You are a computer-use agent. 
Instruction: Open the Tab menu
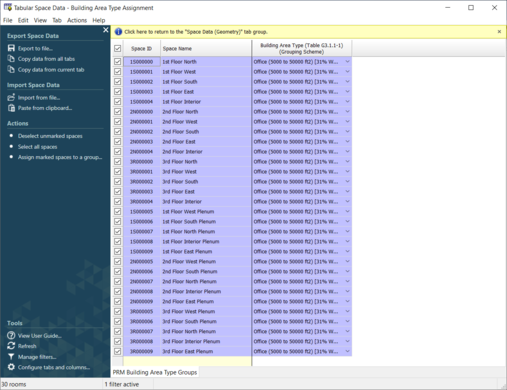point(57,20)
